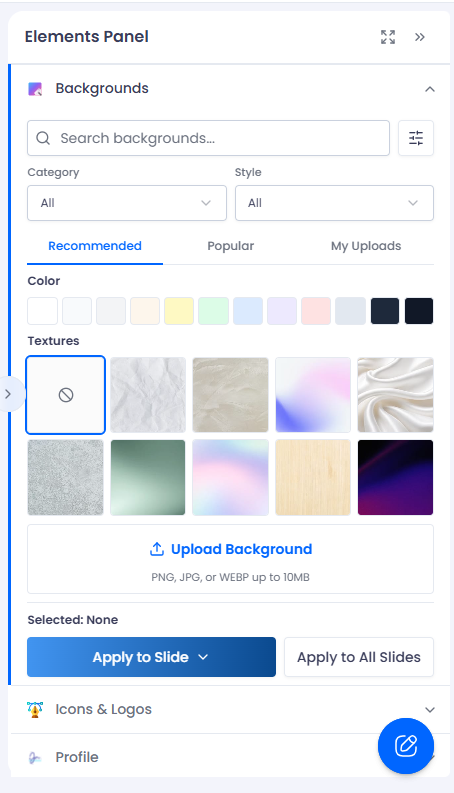The image size is (454, 793).
Task: Select the light wood texture
Action: 313,477
